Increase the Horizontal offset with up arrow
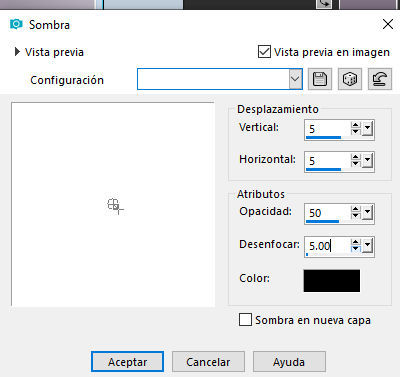 point(356,157)
